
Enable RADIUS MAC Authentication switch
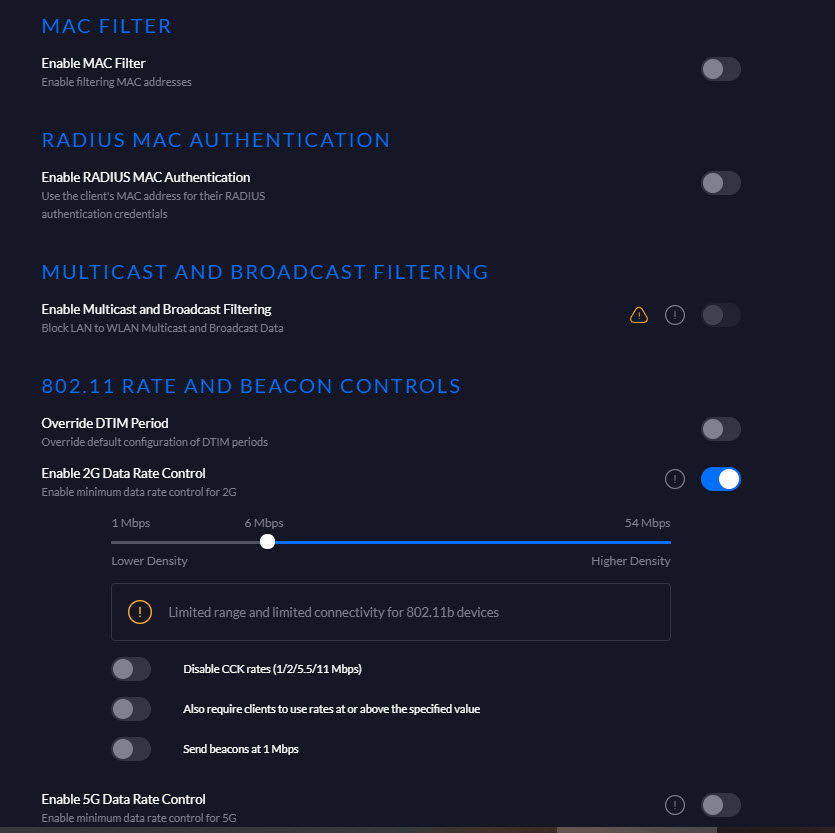click(x=721, y=183)
